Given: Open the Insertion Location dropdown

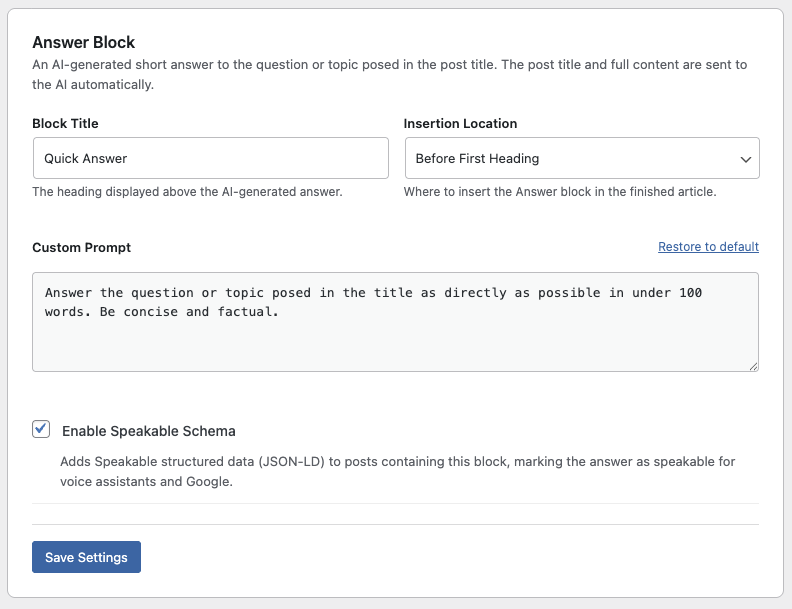Looking at the screenshot, I should click(x=582, y=158).
